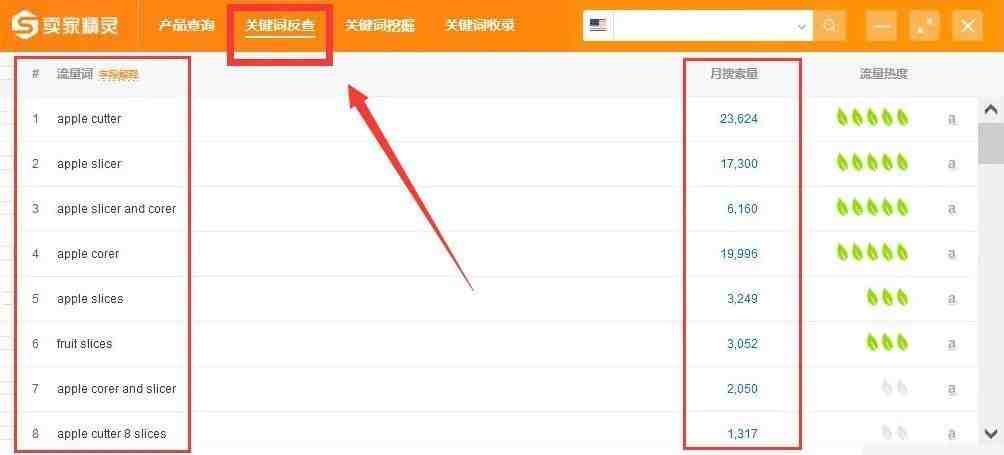
Task: Select the US flag marketplace icon
Action: pyautogui.click(x=598, y=26)
